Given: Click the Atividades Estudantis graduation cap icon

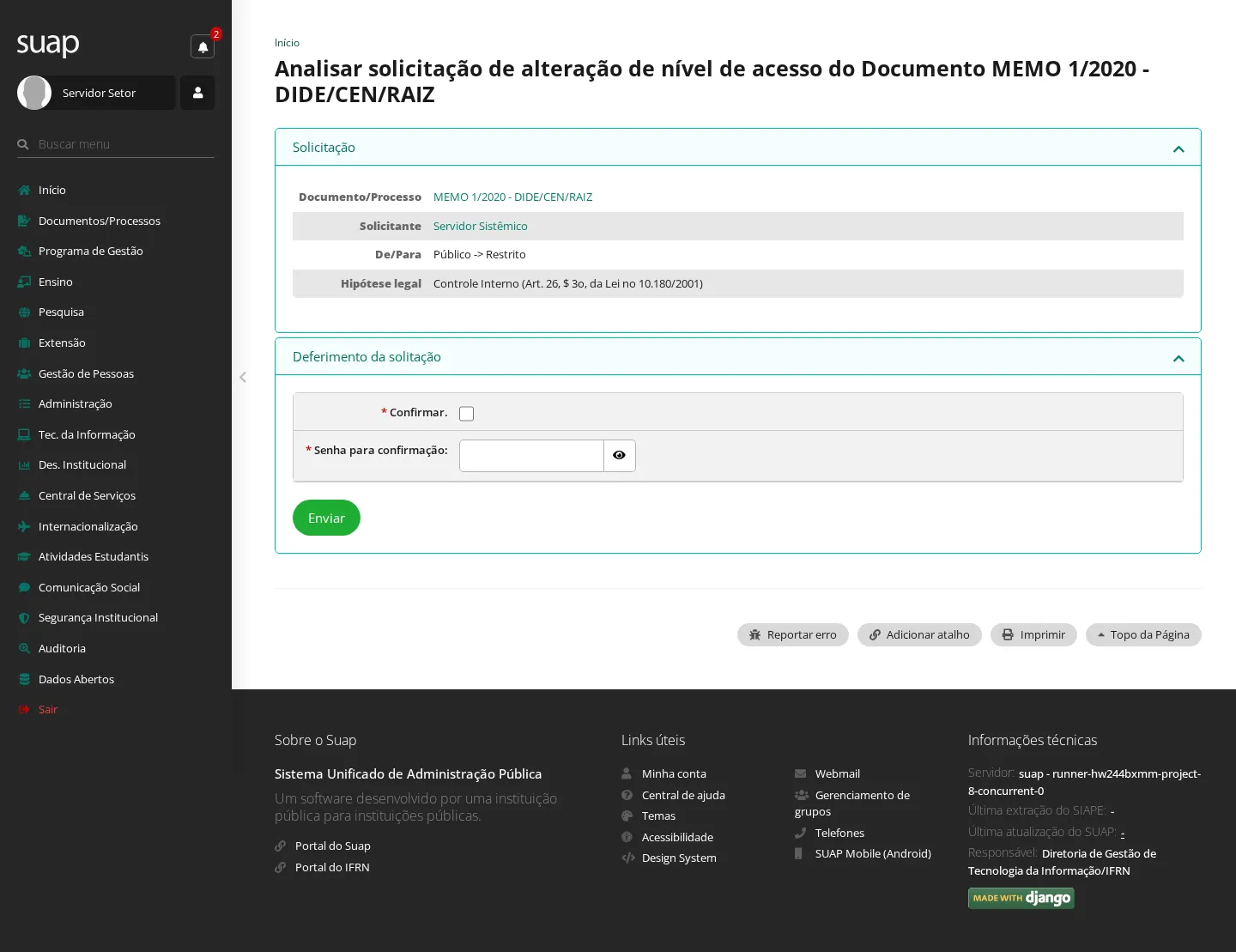Looking at the screenshot, I should tap(24, 556).
